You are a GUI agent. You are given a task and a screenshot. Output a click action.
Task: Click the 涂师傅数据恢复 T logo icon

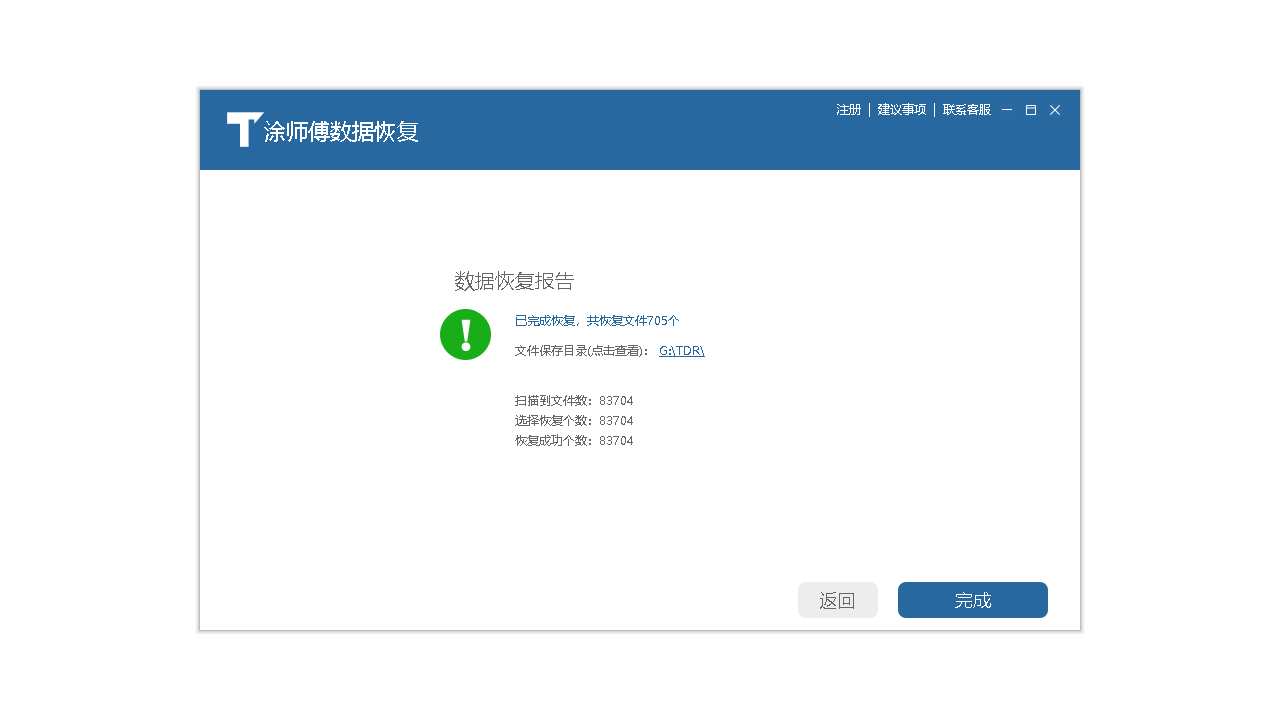coord(243,128)
